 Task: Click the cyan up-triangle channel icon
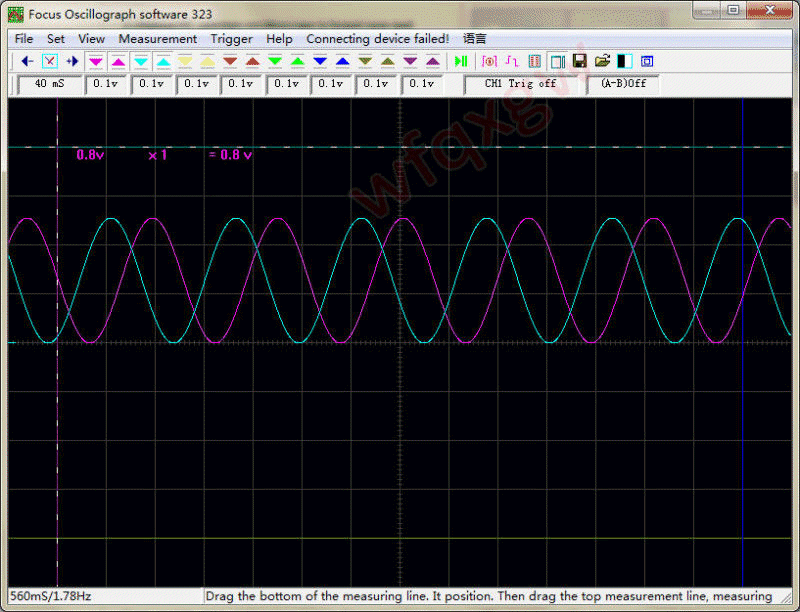click(x=163, y=61)
